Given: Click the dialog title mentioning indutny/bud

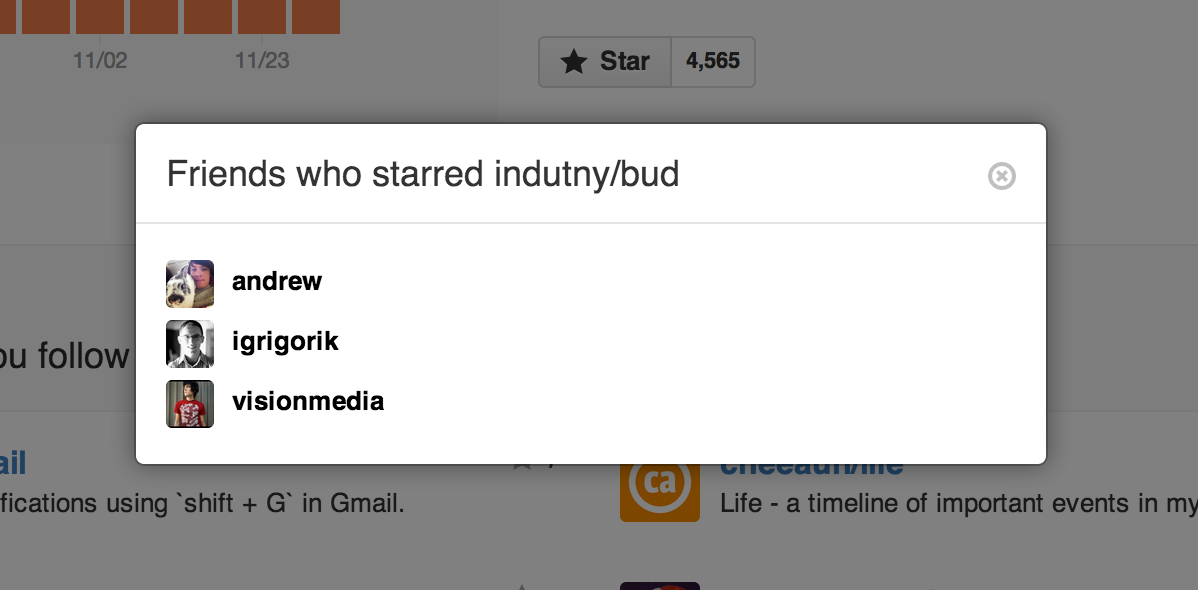Looking at the screenshot, I should click(x=423, y=174).
